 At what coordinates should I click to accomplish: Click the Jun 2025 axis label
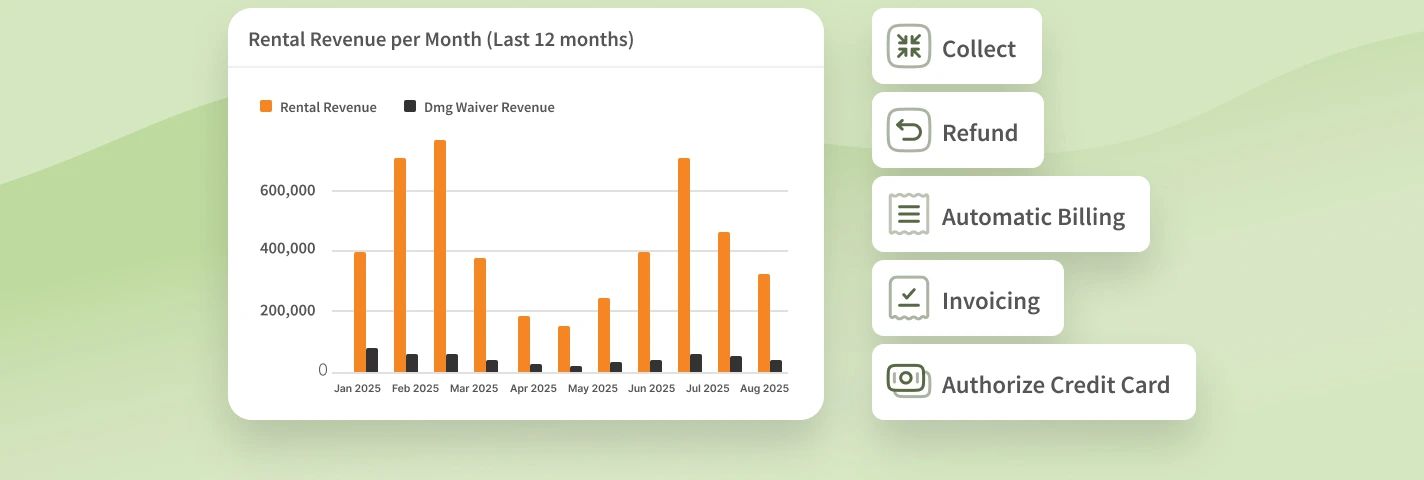click(652, 388)
